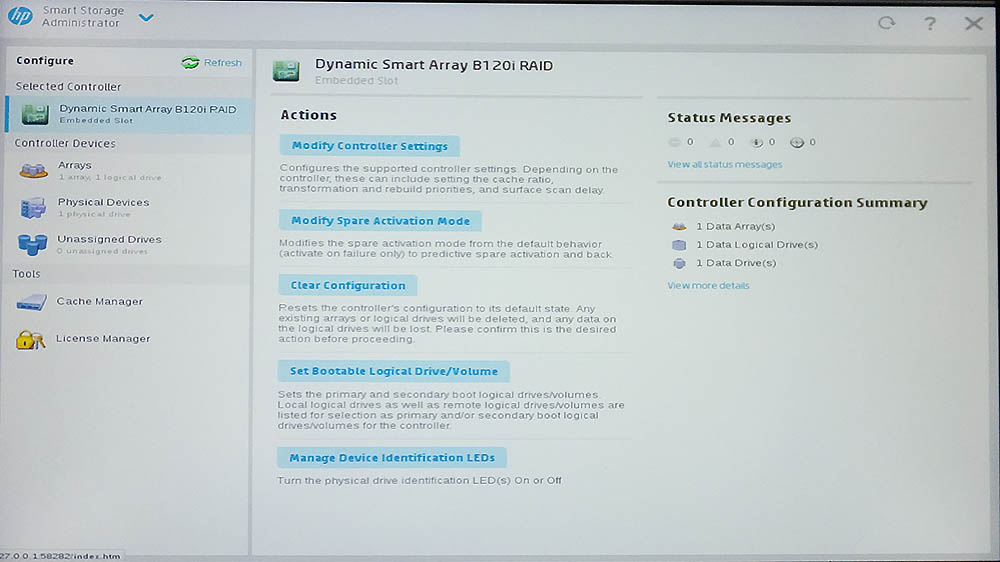Click the Data Logical Drive(s) summary icon
Viewport: 1000px width, 562px height.
pyautogui.click(x=679, y=245)
